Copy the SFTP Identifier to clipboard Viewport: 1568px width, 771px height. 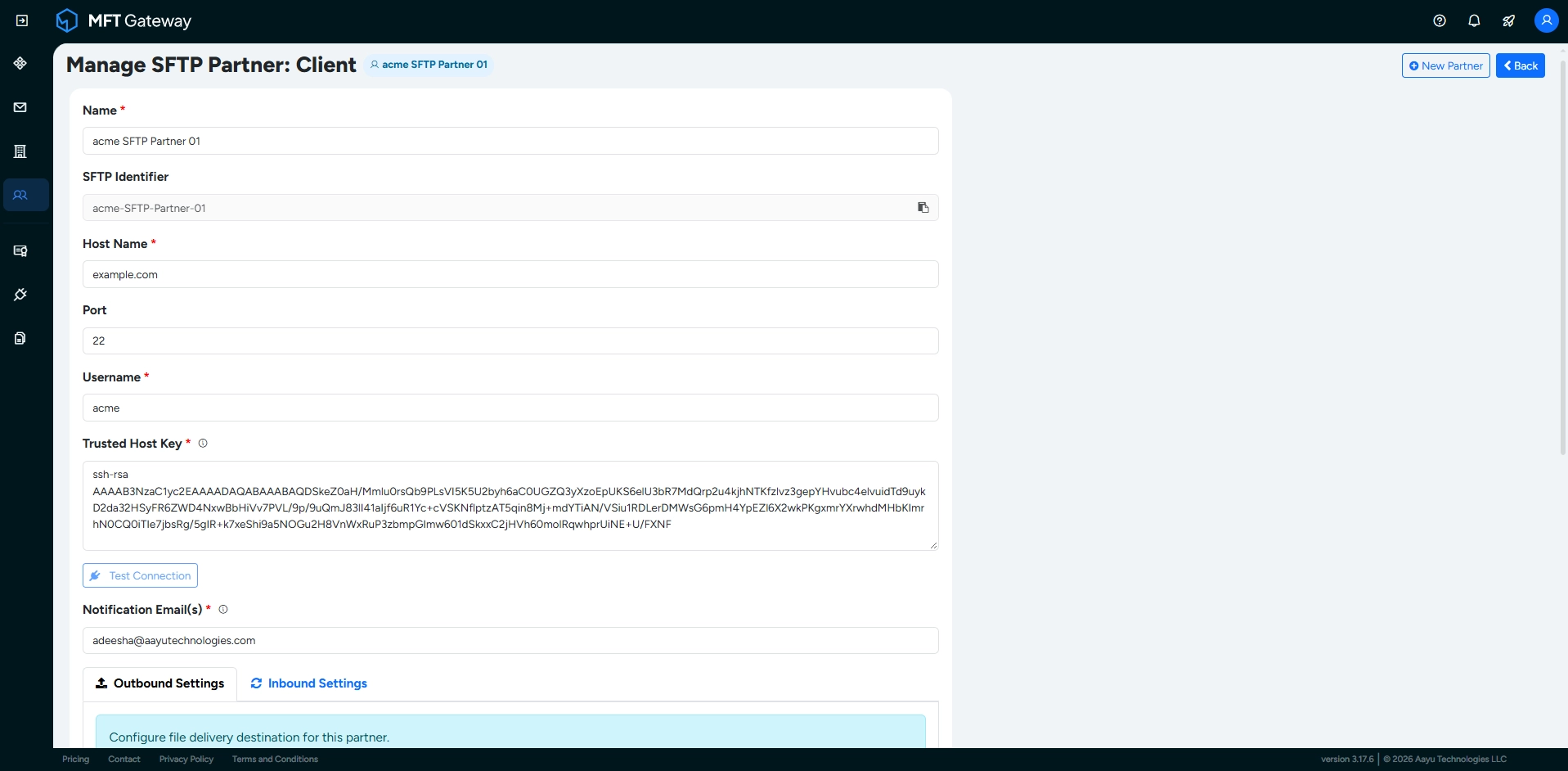point(923,208)
